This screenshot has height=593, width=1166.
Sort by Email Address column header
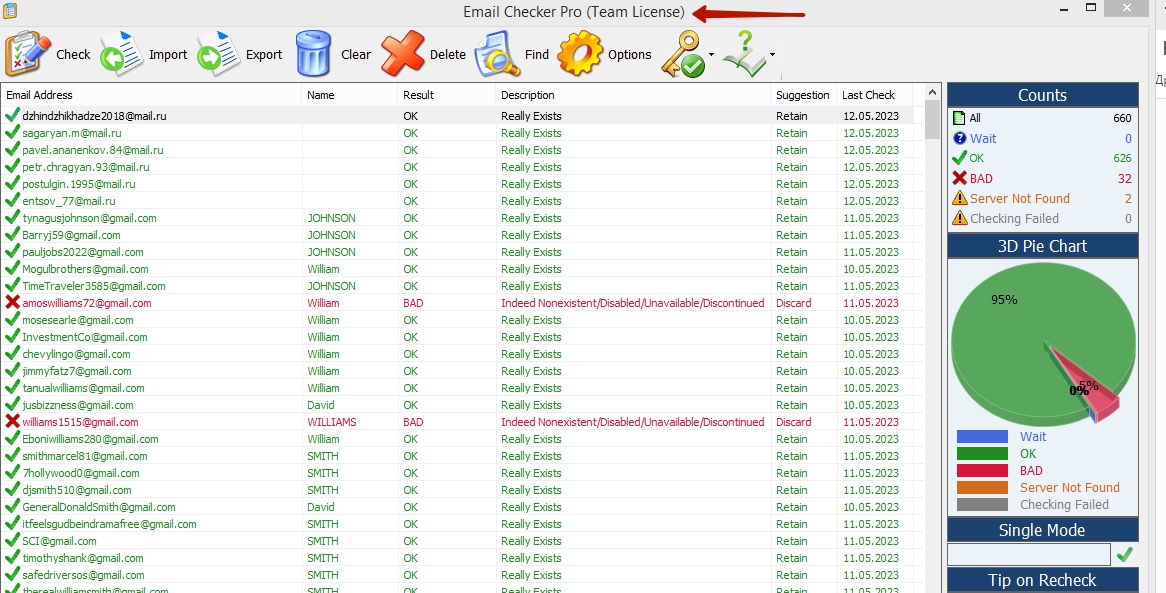pos(40,95)
